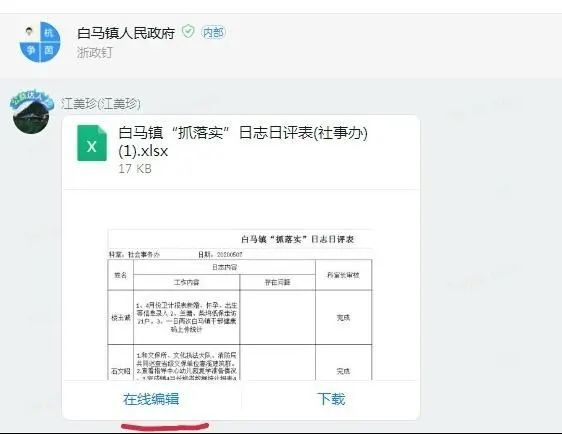Open 江美珍's round profile avatar

[31, 112]
